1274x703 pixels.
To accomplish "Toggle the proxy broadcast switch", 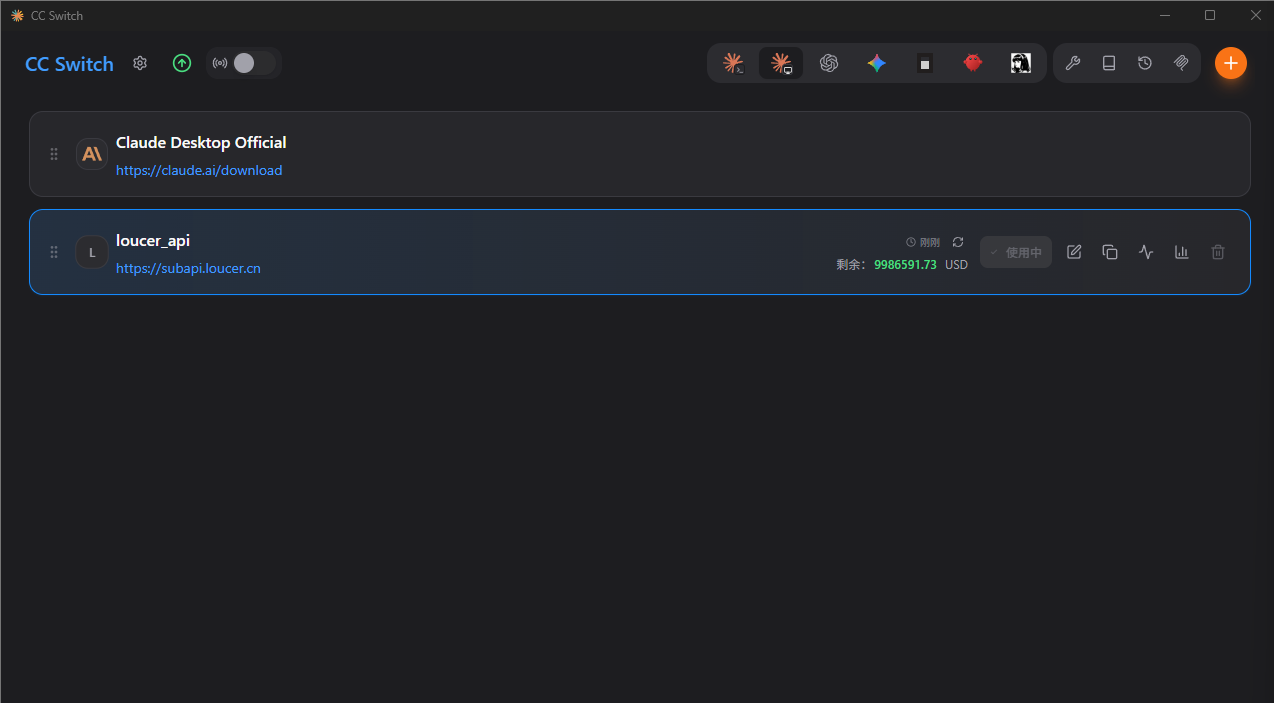I will 254,63.
